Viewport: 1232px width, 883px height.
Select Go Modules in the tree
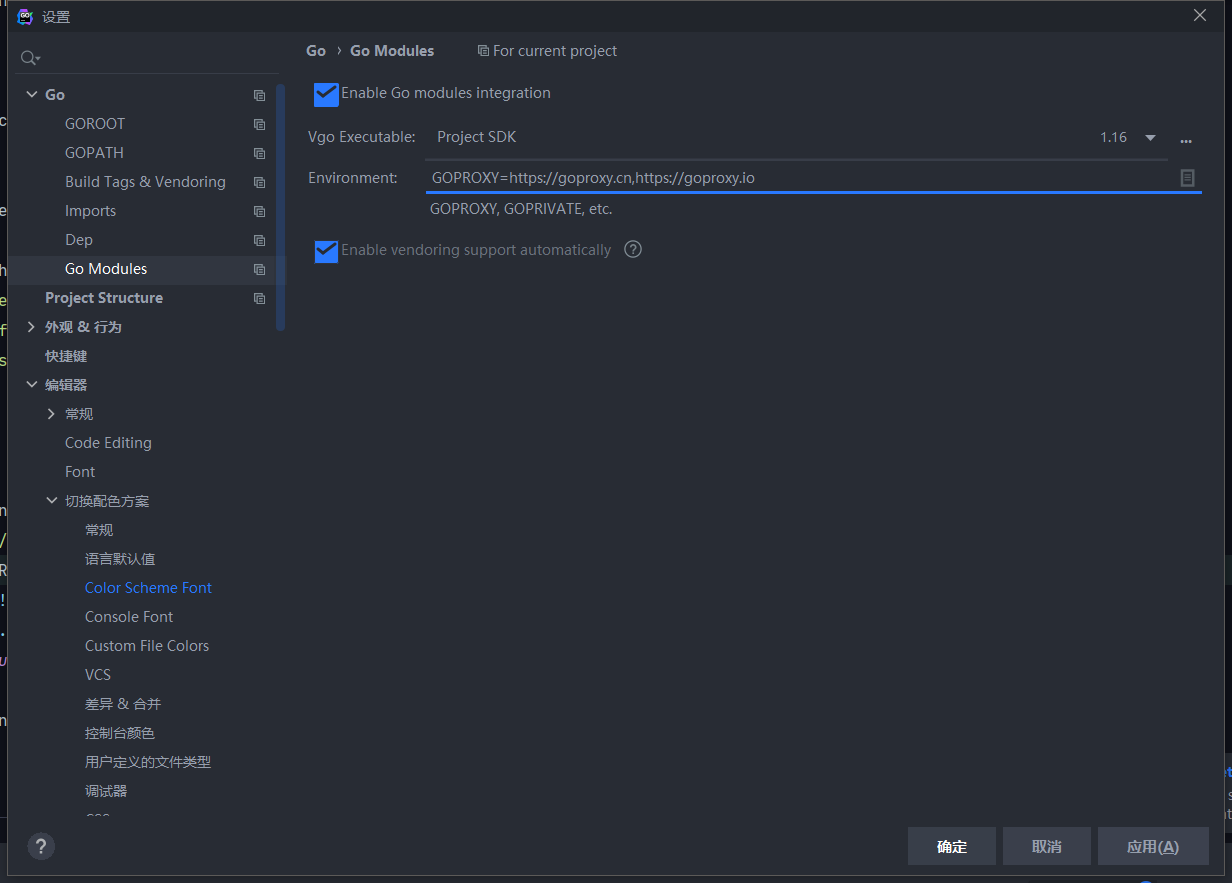click(106, 269)
